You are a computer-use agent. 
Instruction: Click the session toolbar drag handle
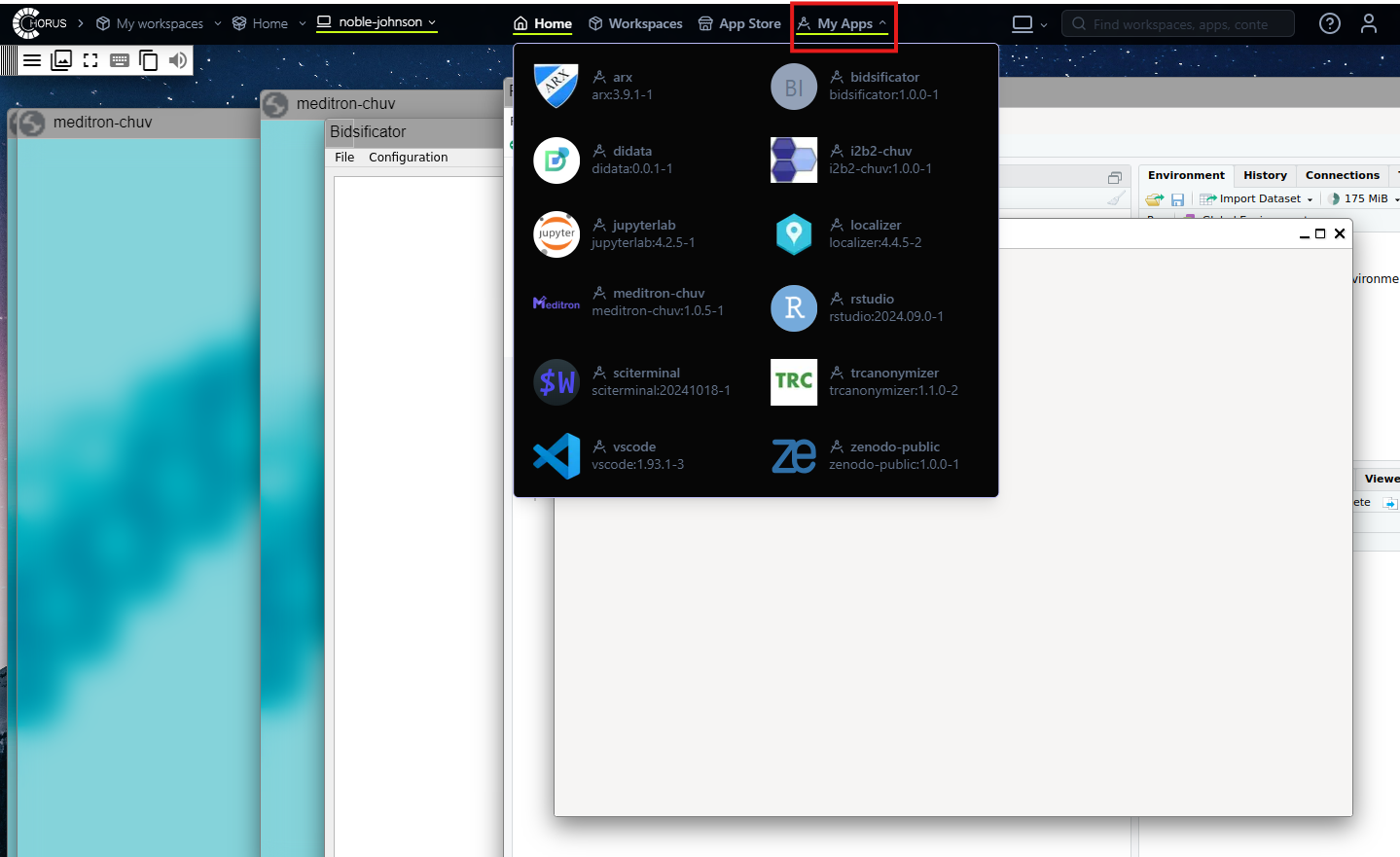pos(9,60)
